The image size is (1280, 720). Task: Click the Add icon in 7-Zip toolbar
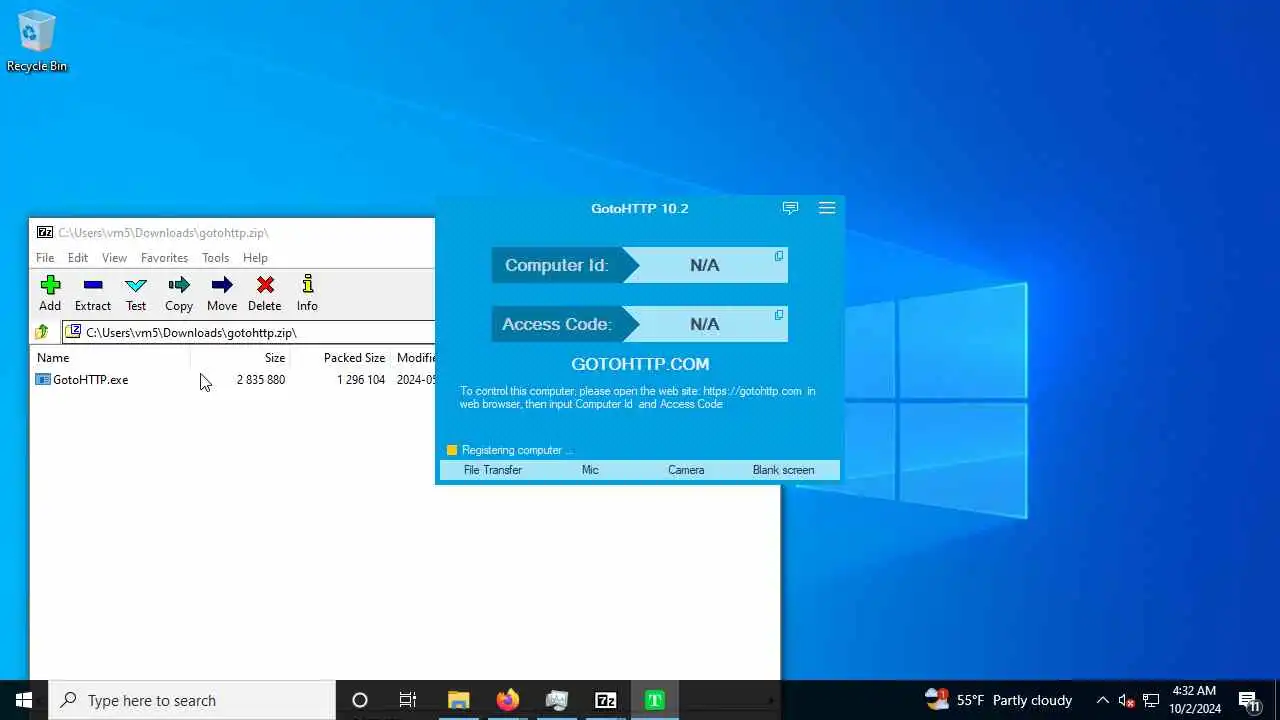tap(50, 286)
